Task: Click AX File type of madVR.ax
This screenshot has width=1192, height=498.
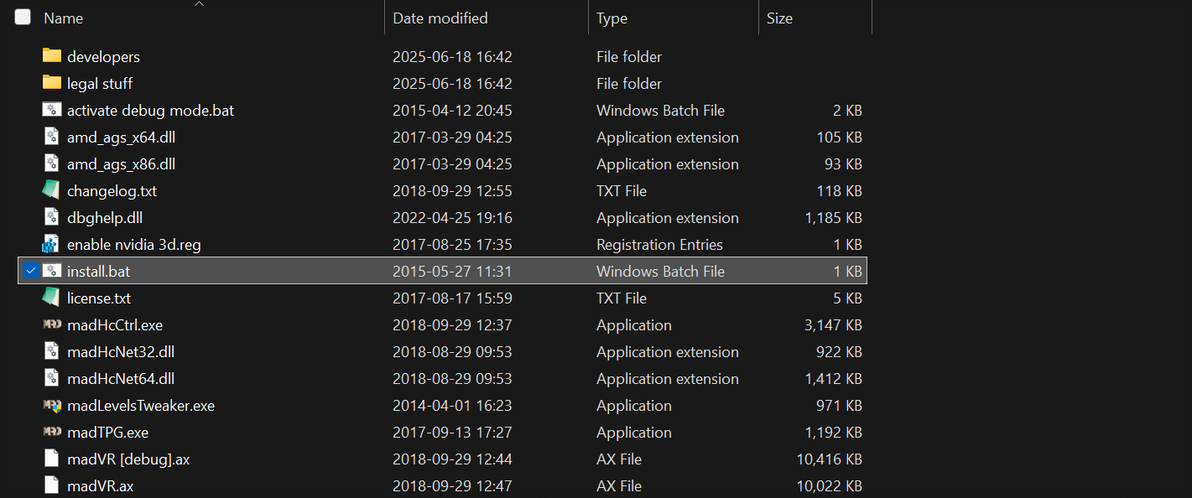Action: click(619, 486)
